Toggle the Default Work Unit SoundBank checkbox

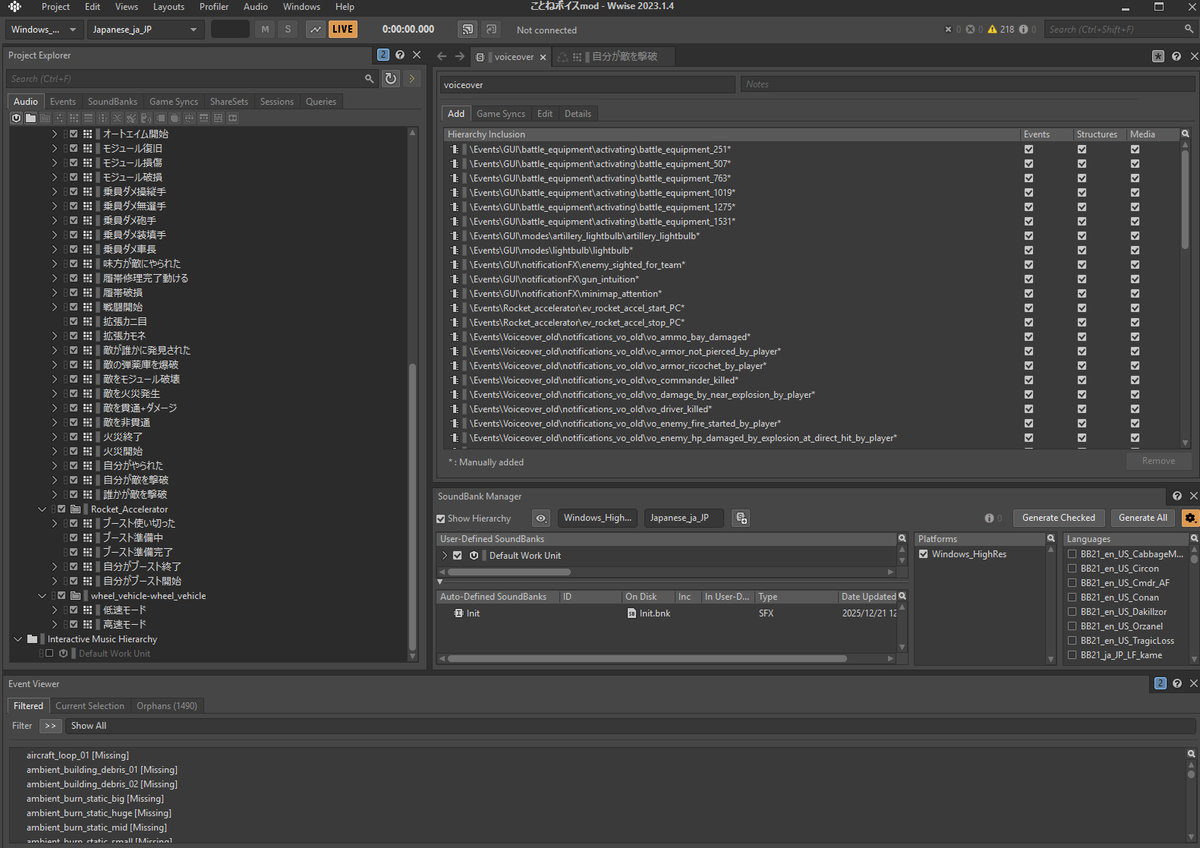coord(458,555)
